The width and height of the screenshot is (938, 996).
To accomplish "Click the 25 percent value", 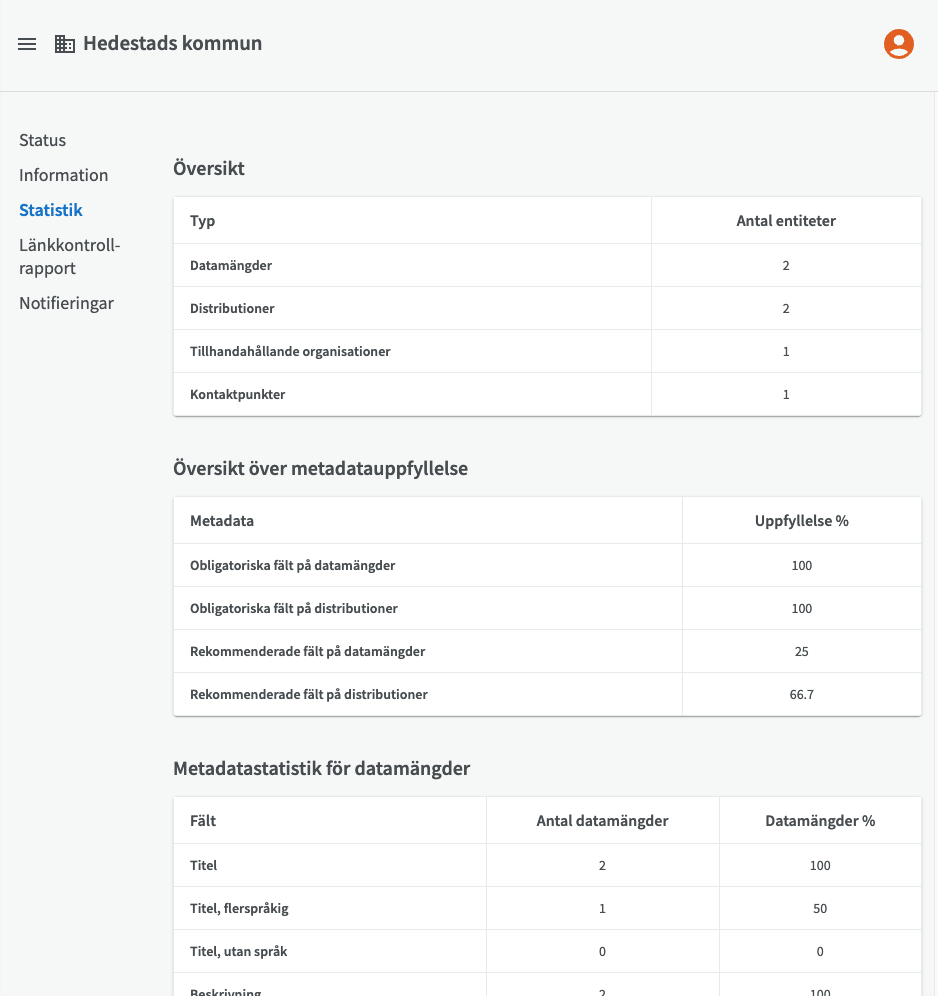I will coord(801,652).
